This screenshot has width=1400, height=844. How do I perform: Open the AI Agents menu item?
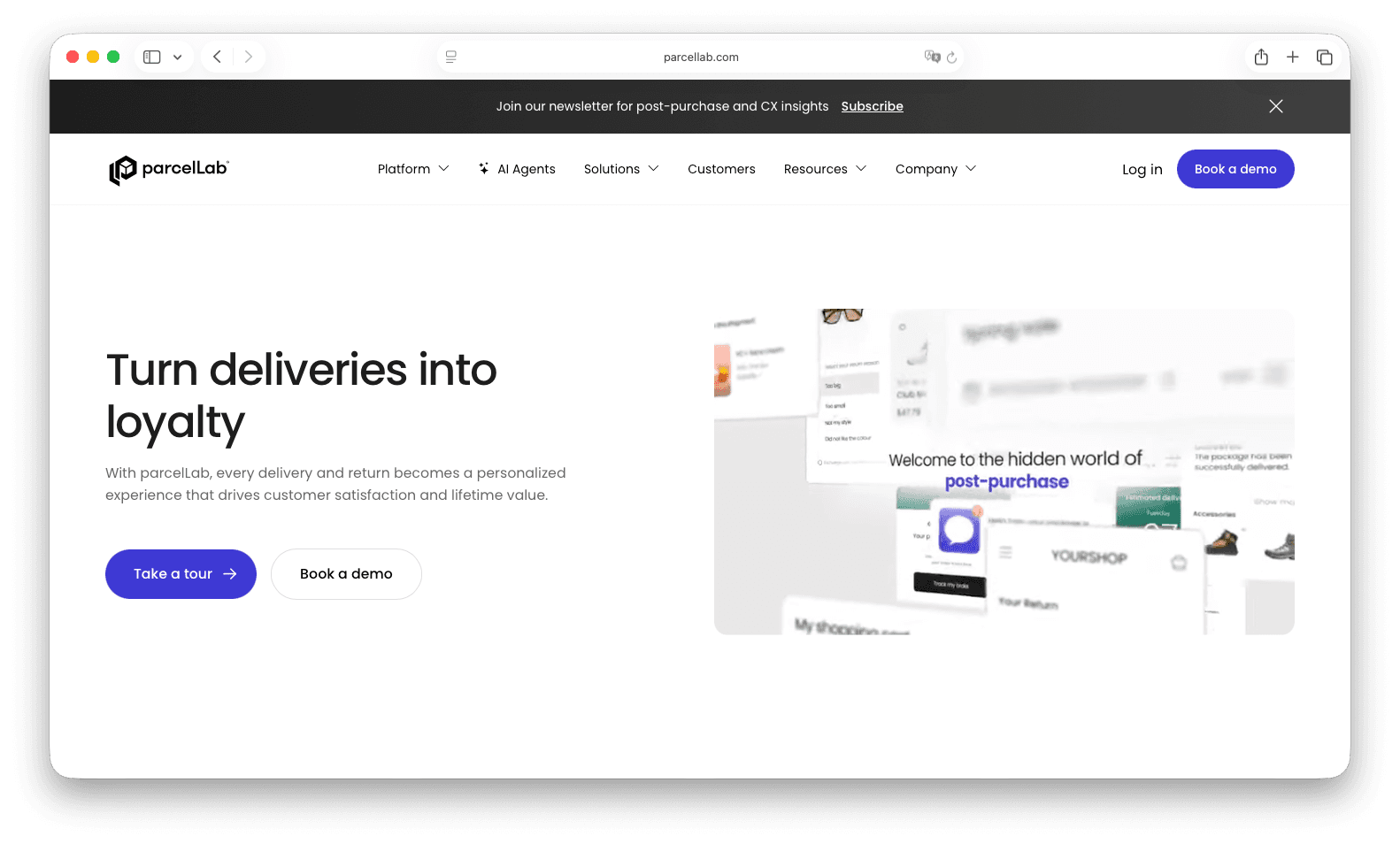coord(517,169)
